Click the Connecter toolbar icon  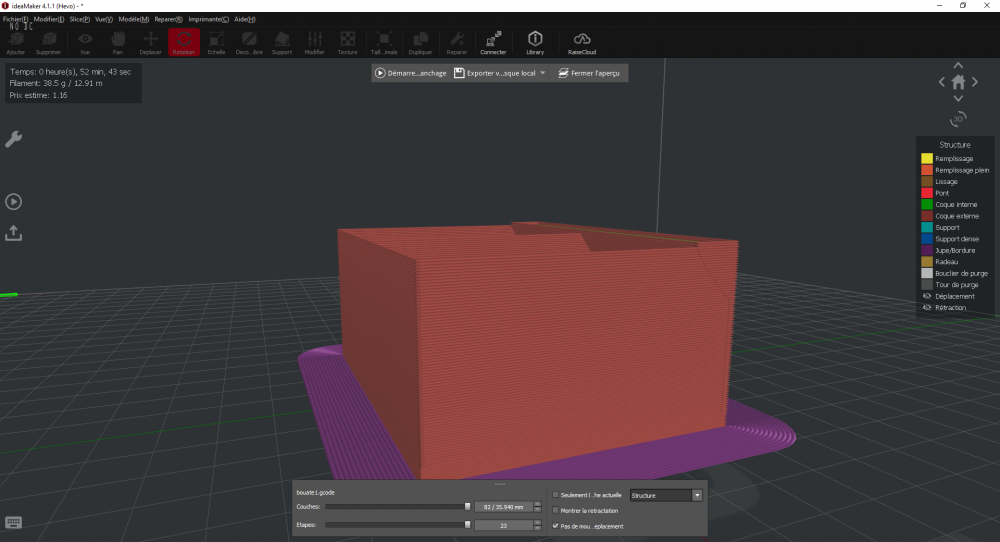click(x=493, y=43)
